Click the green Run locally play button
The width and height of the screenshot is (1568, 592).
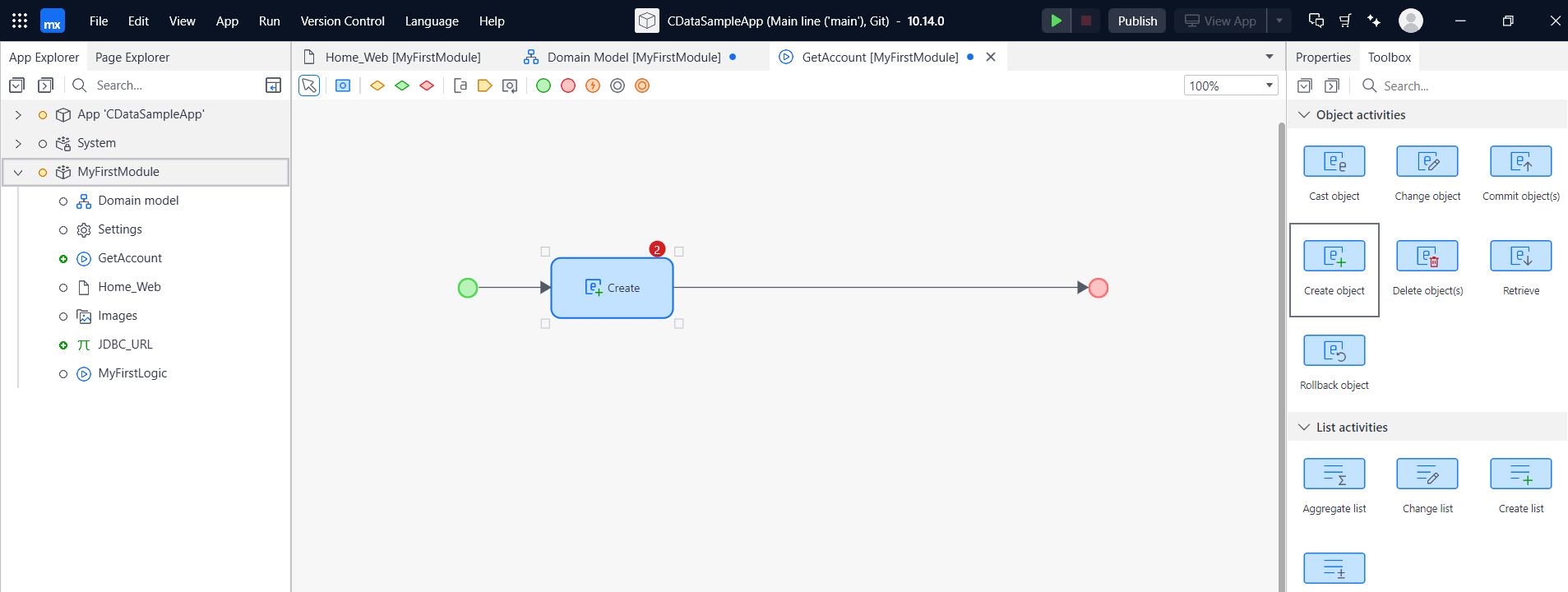pyautogui.click(x=1056, y=21)
